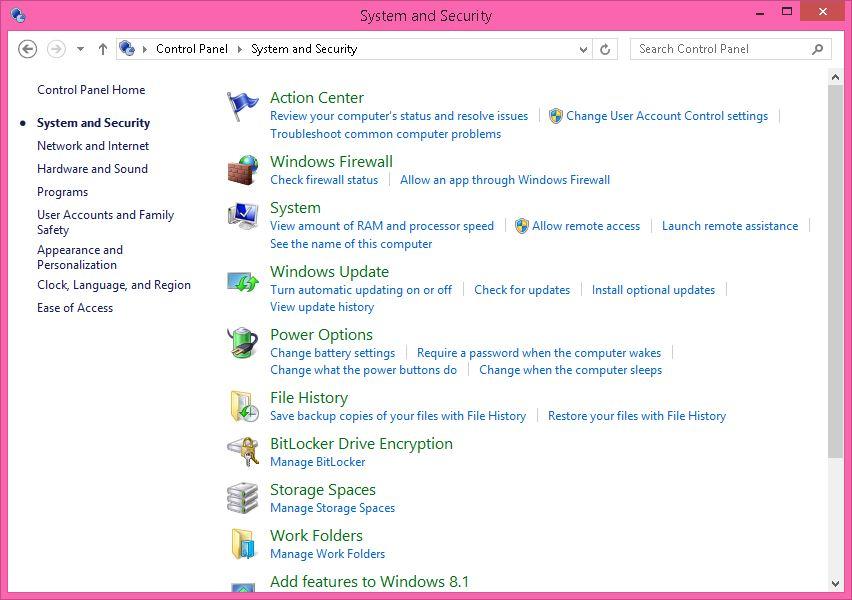This screenshot has height=600, width=852.
Task: Click the Windows Firewall brick wall icon
Action: (242, 170)
